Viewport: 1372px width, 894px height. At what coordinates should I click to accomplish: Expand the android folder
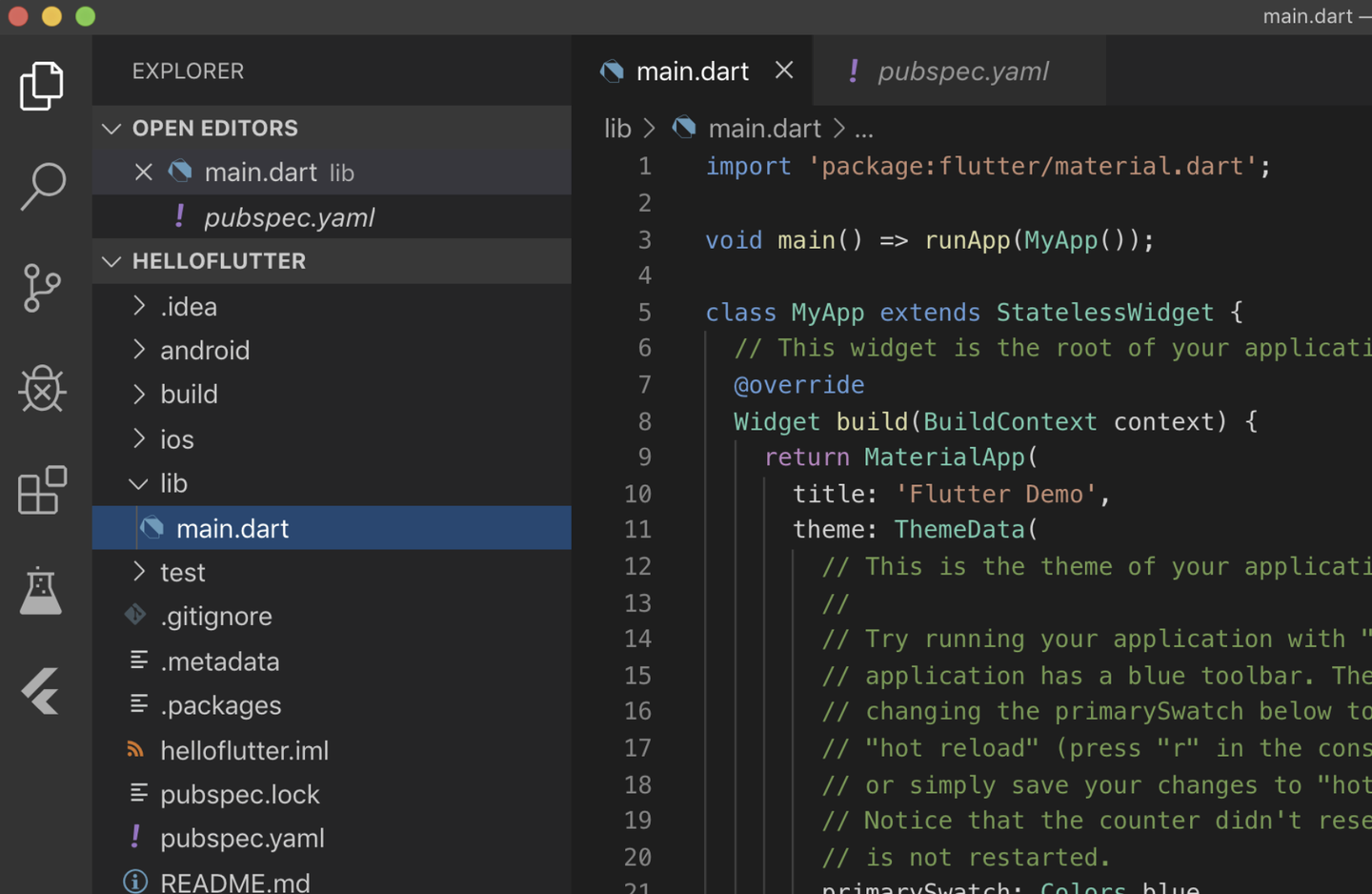tap(204, 351)
